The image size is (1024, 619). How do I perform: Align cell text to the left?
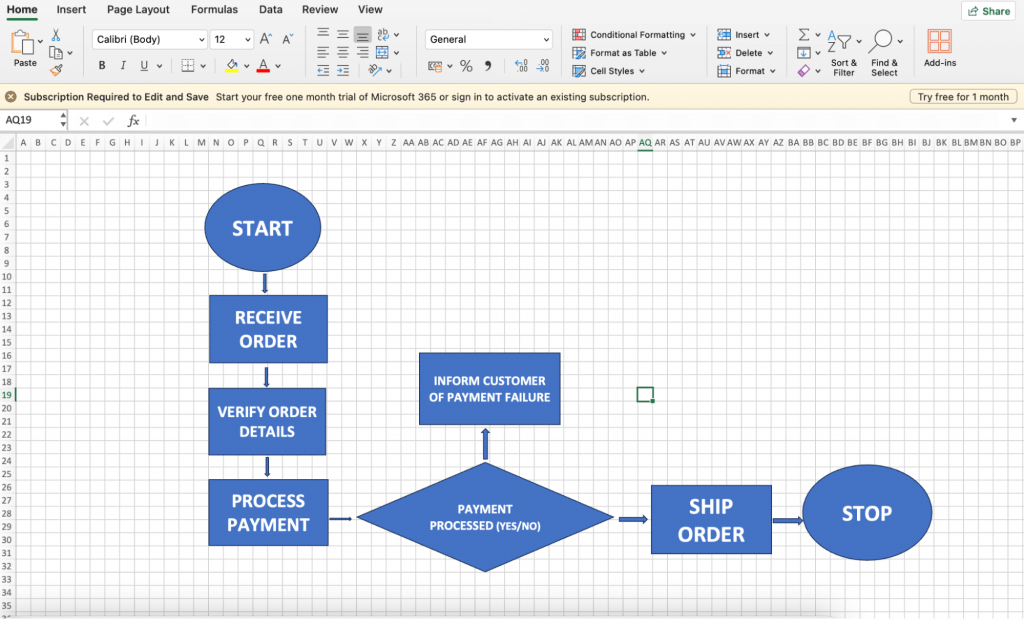[323, 52]
